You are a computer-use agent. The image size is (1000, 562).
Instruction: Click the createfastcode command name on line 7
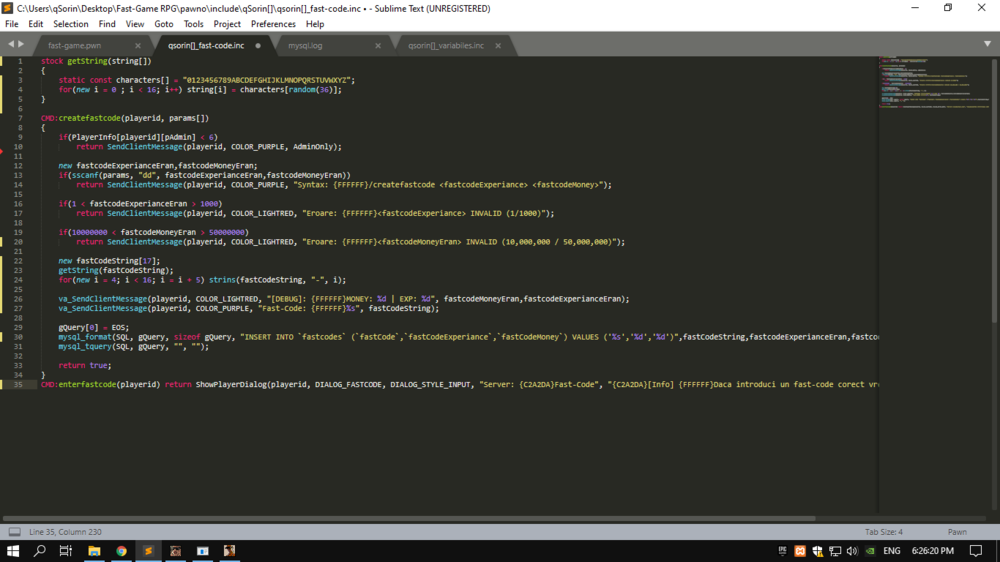pos(89,118)
